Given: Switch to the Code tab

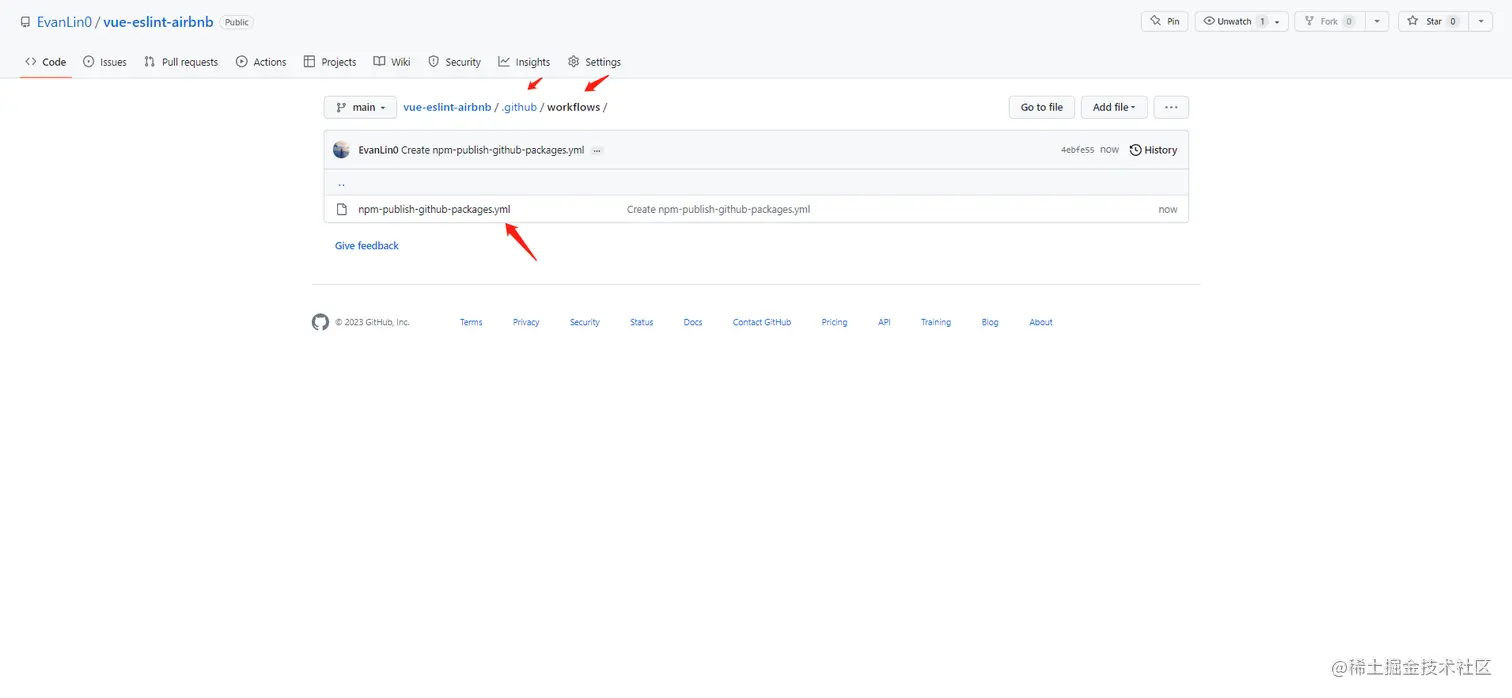Looking at the screenshot, I should pos(46,62).
